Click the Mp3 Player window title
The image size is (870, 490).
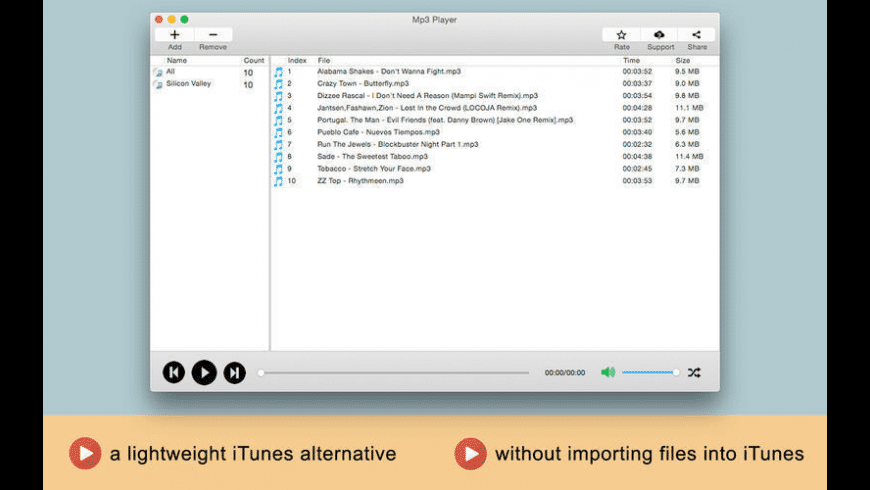(434, 19)
